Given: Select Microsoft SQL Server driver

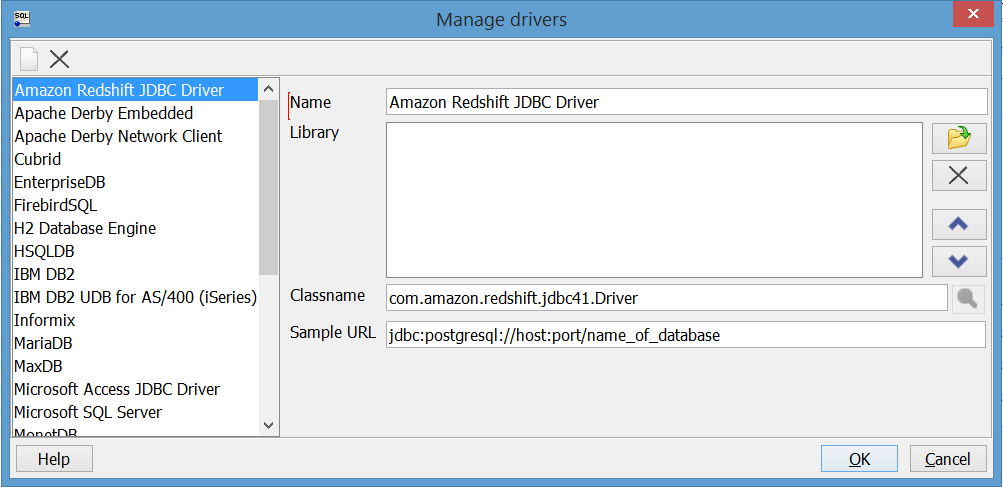Looking at the screenshot, I should pyautogui.click(x=135, y=412).
